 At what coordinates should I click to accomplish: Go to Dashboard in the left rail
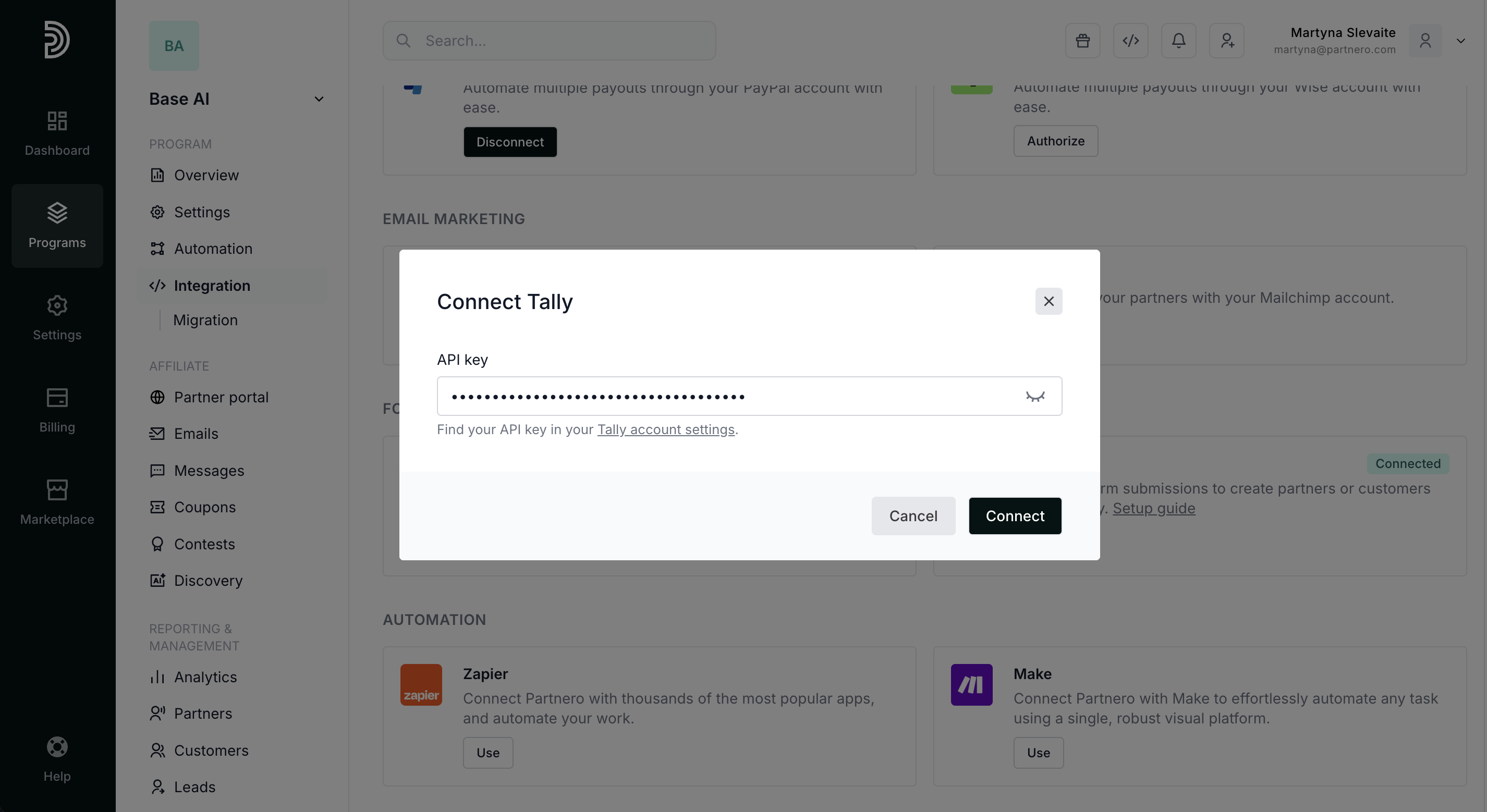pyautogui.click(x=57, y=133)
